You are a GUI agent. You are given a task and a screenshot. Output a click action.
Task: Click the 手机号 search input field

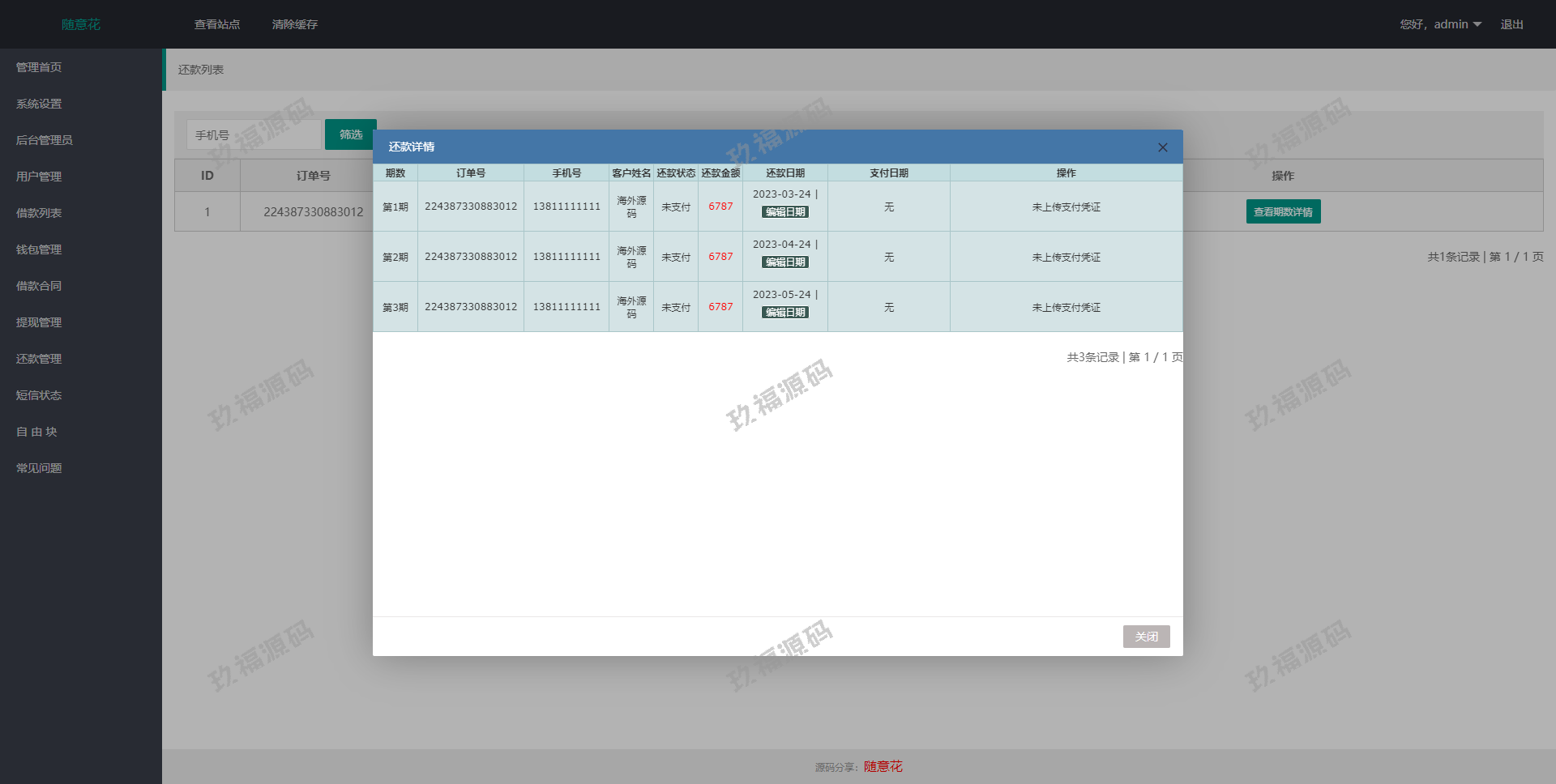pyautogui.click(x=254, y=135)
